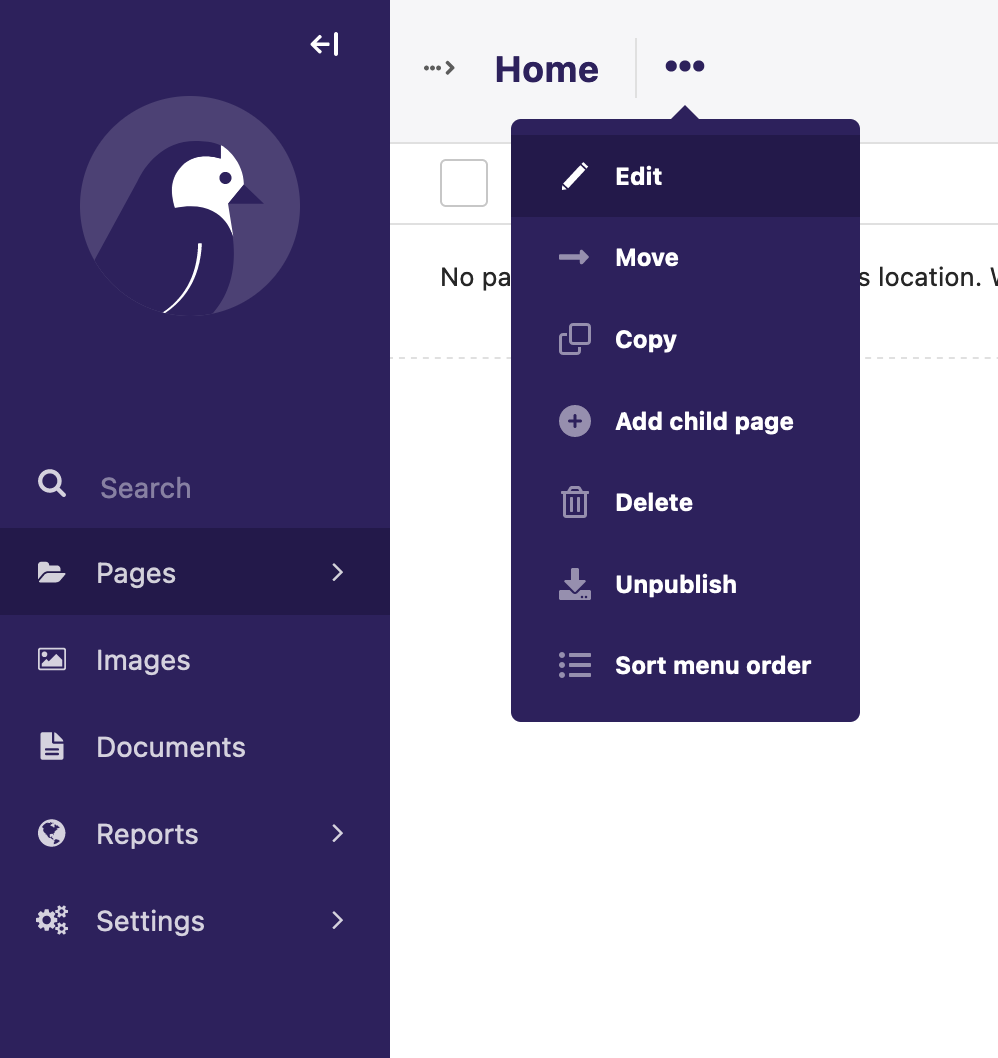
Task: Select Unpublish for the Home page
Action: click(676, 584)
